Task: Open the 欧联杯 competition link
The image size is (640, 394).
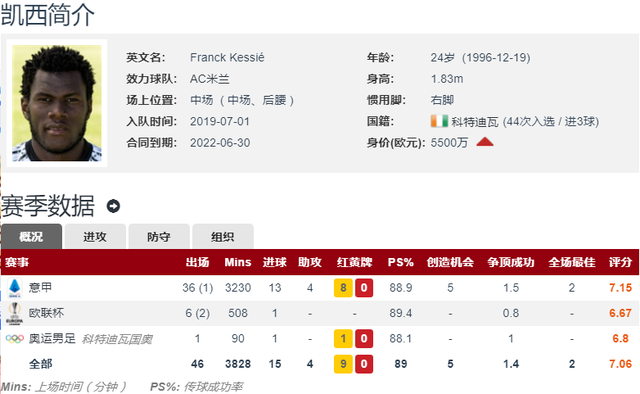Action: pyautogui.click(x=46, y=313)
